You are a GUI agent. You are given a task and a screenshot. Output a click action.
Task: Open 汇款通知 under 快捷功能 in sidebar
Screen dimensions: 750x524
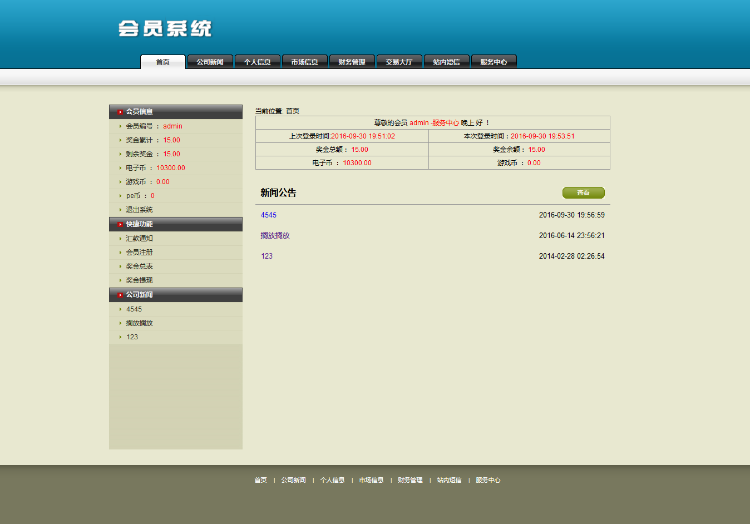[x=139, y=239]
